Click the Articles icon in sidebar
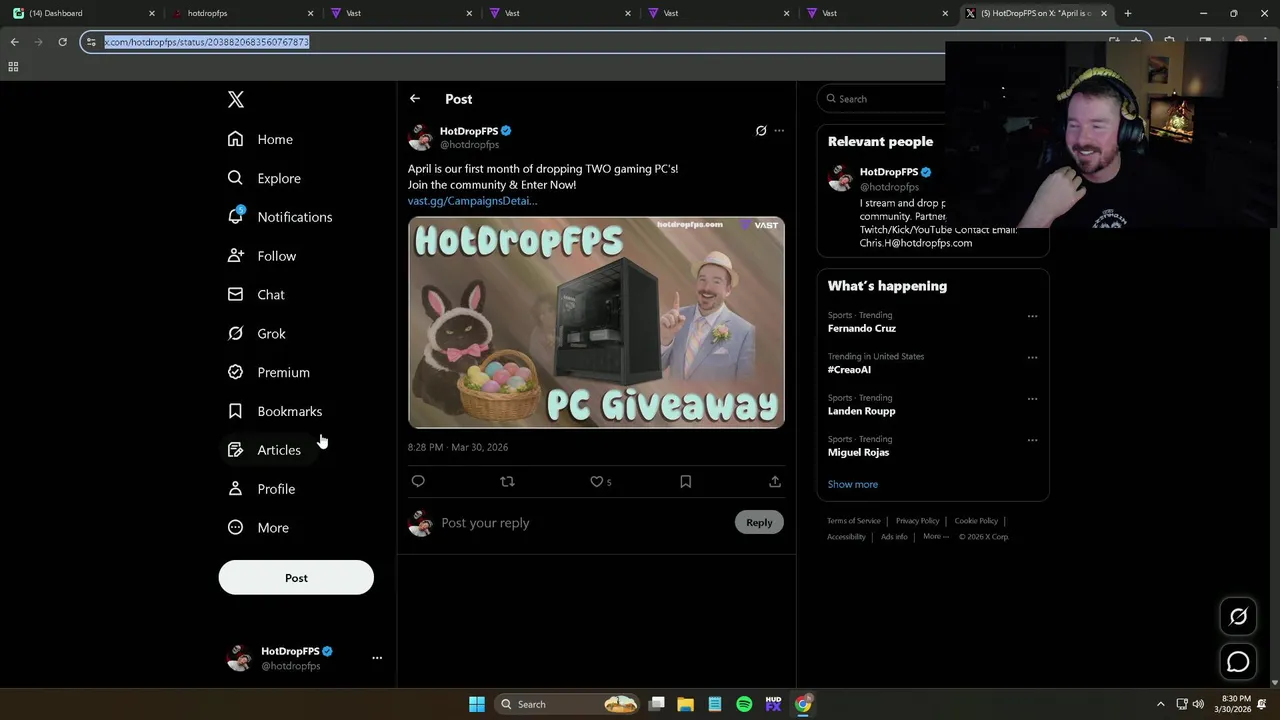Screen dimensions: 1280x720 (235, 450)
